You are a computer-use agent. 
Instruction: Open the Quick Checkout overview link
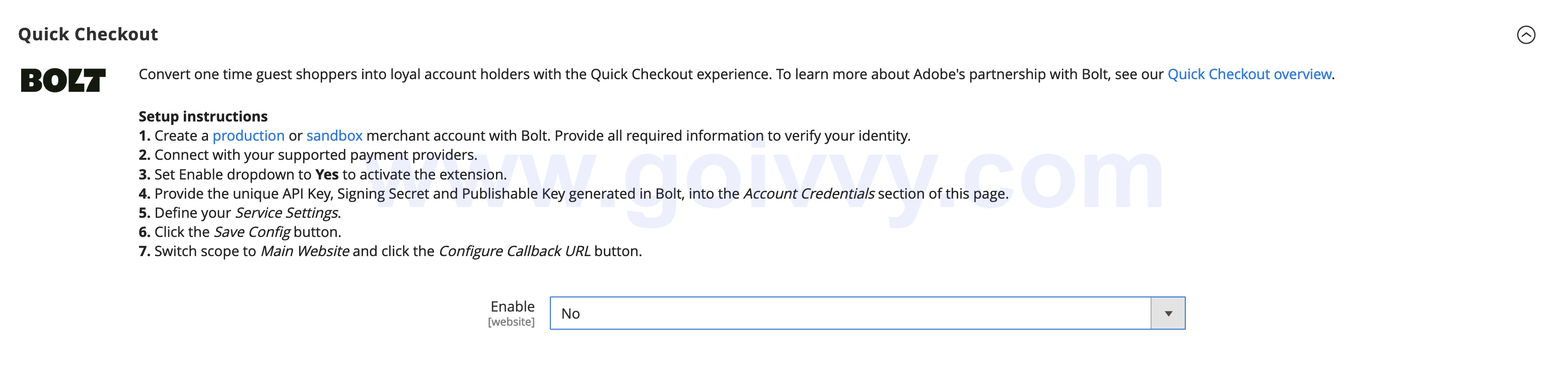[1249, 74]
